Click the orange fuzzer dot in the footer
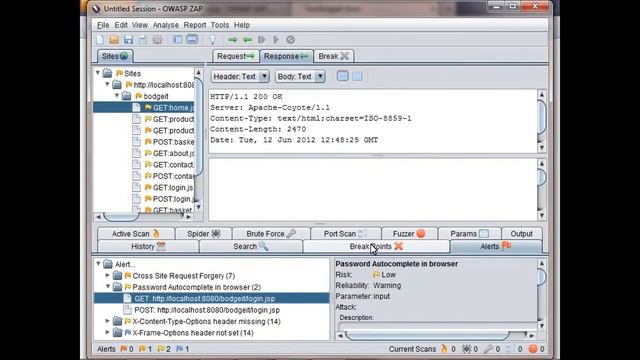This screenshot has width=640, height=360. tap(533, 349)
